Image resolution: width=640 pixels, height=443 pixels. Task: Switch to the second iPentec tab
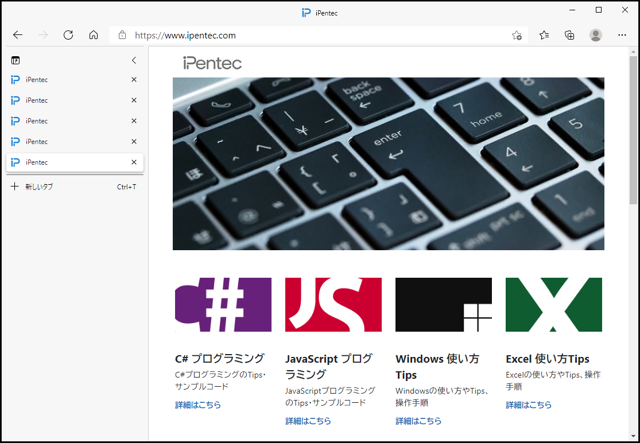pyautogui.click(x=75, y=100)
